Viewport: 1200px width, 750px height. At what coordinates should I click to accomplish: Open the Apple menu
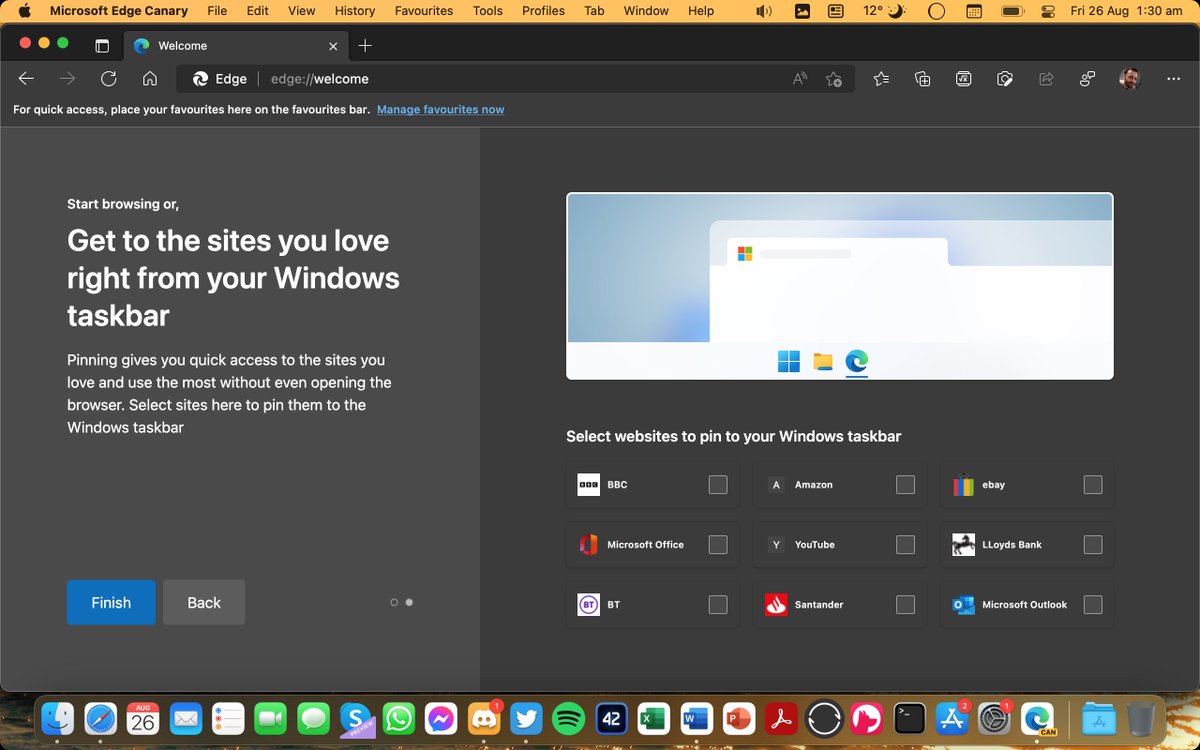(x=25, y=11)
